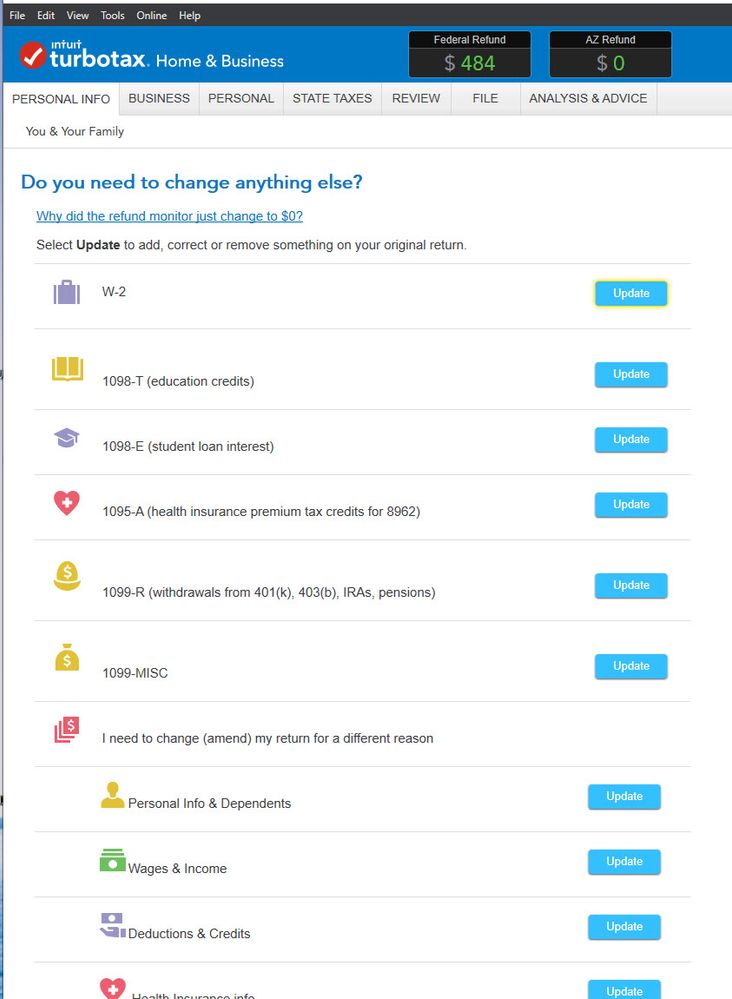Update 1099-MISC information
The height and width of the screenshot is (999, 732).
click(x=631, y=666)
